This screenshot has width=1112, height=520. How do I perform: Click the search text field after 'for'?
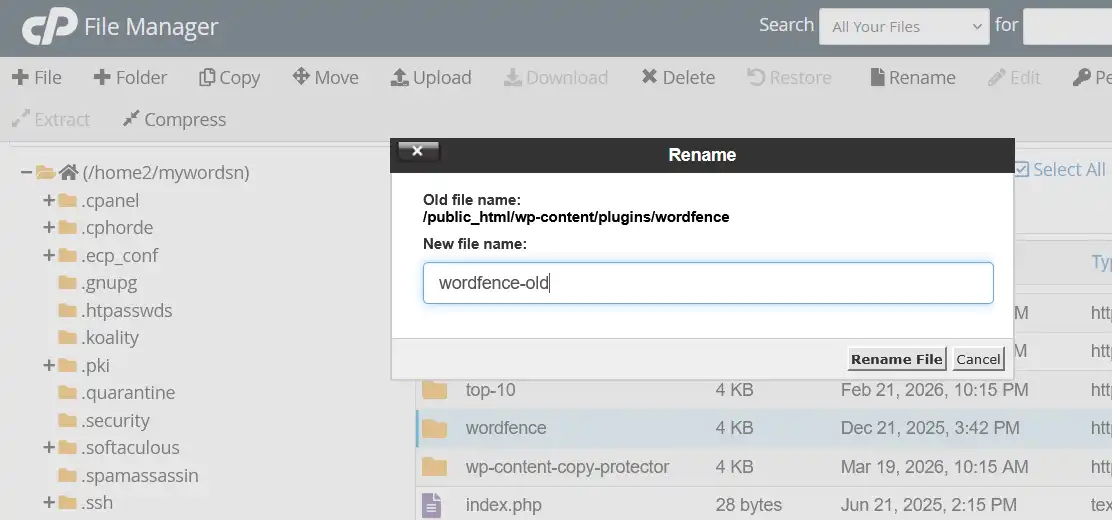pyautogui.click(x=1067, y=26)
